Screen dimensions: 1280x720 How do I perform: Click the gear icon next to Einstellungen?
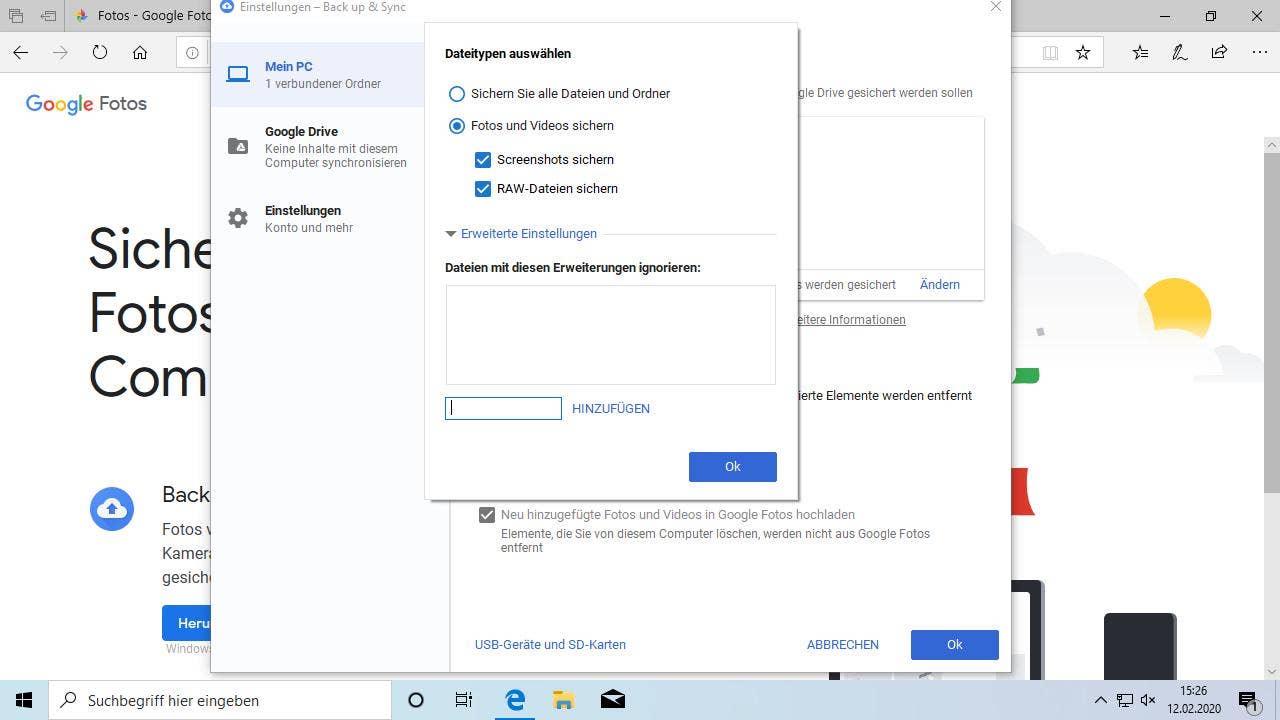(x=238, y=217)
